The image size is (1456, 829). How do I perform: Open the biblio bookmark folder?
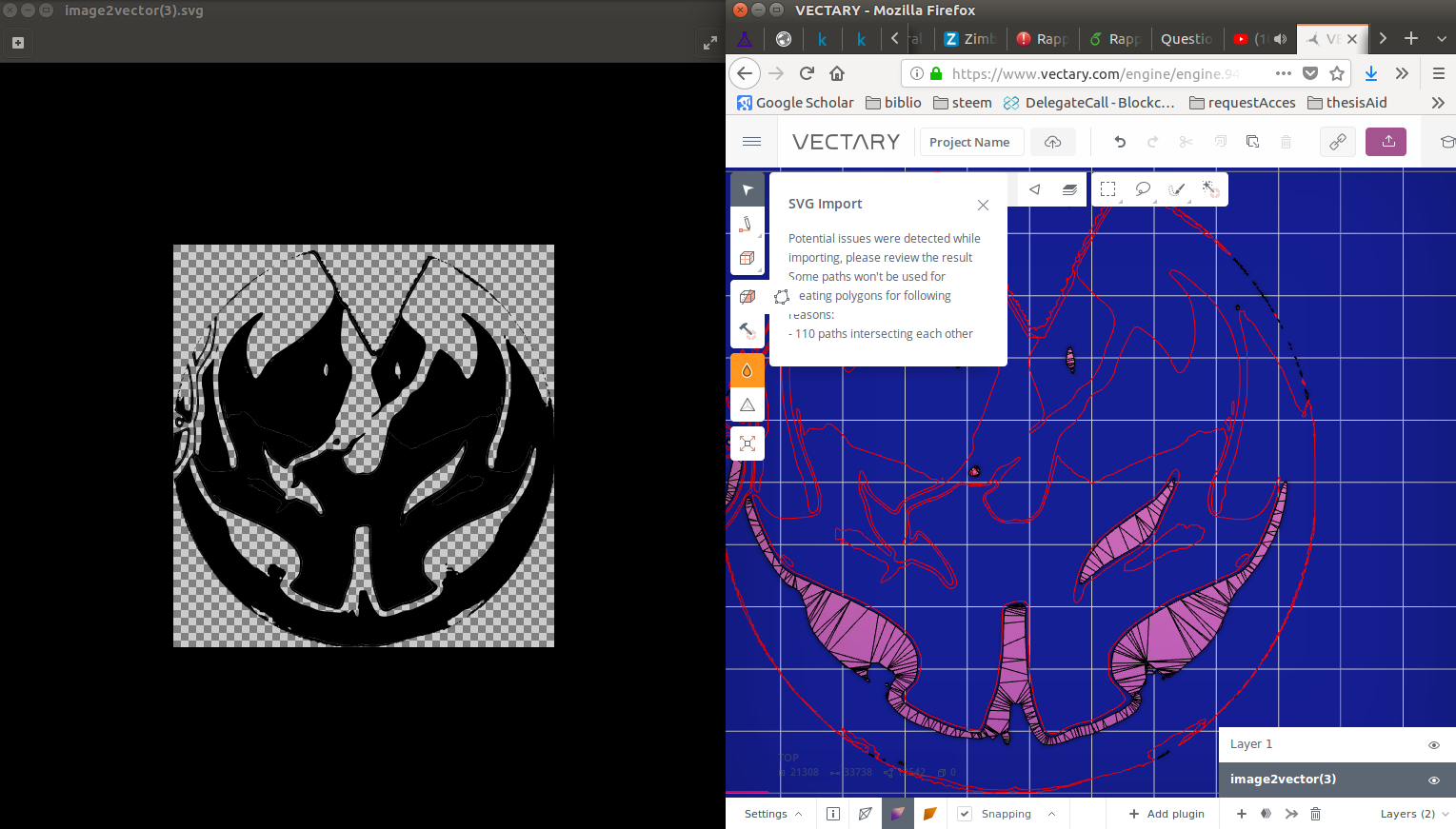pyautogui.click(x=893, y=103)
